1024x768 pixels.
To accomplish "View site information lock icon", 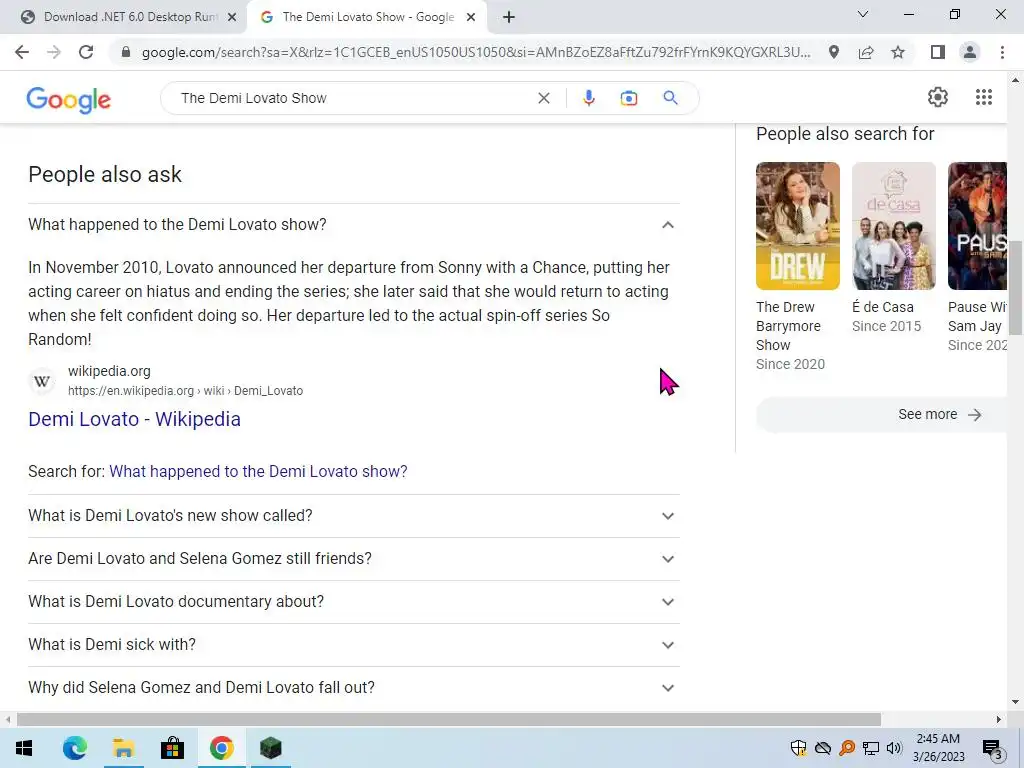I will (x=126, y=52).
